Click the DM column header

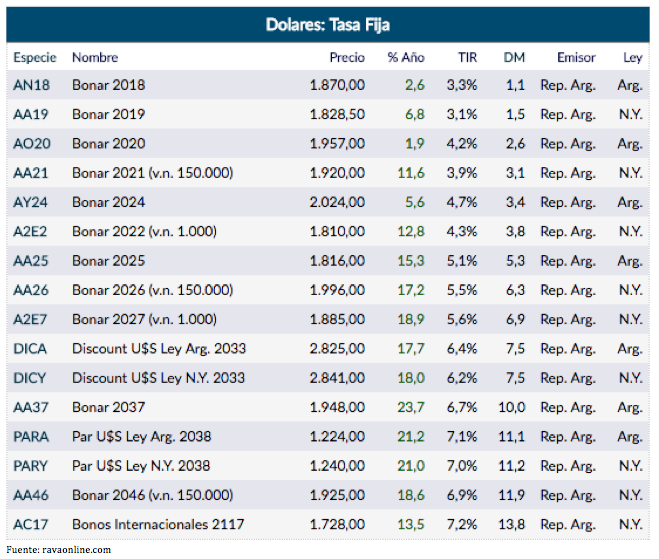(515, 58)
